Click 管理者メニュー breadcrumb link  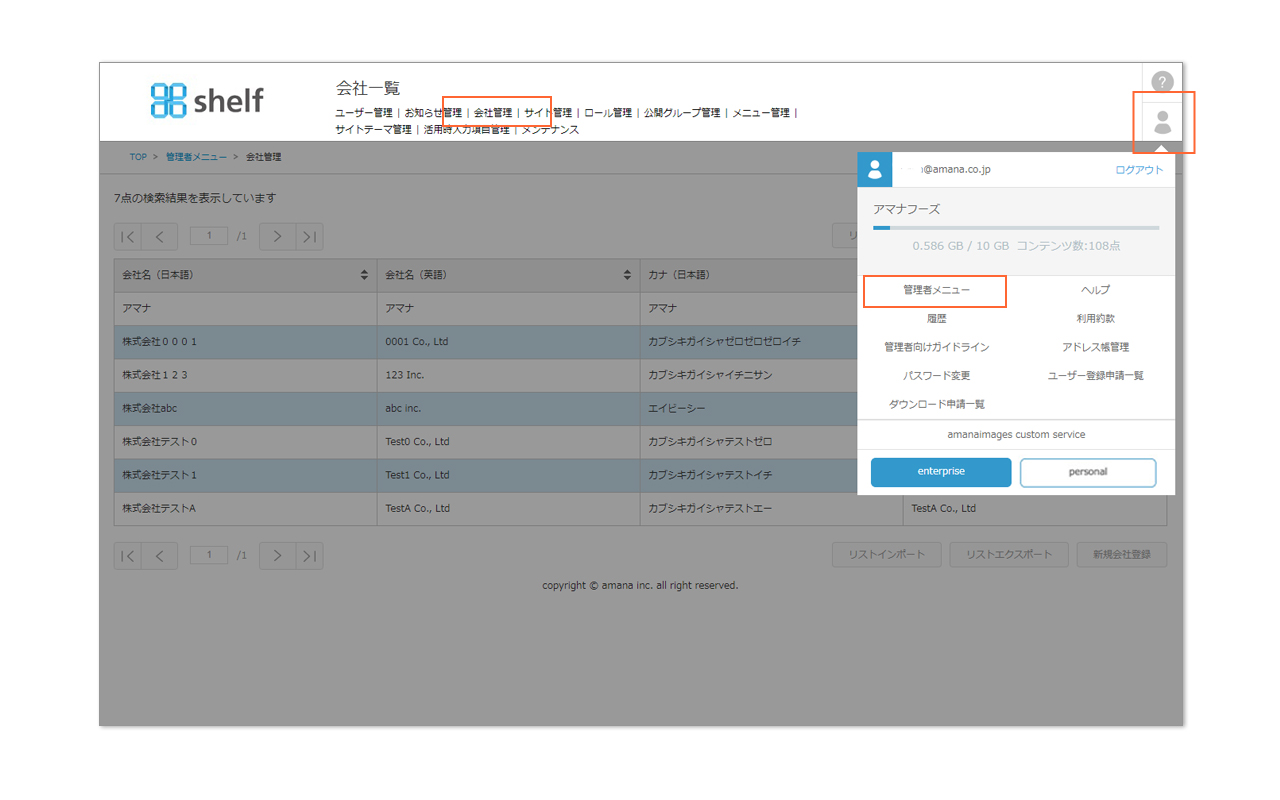(x=196, y=157)
